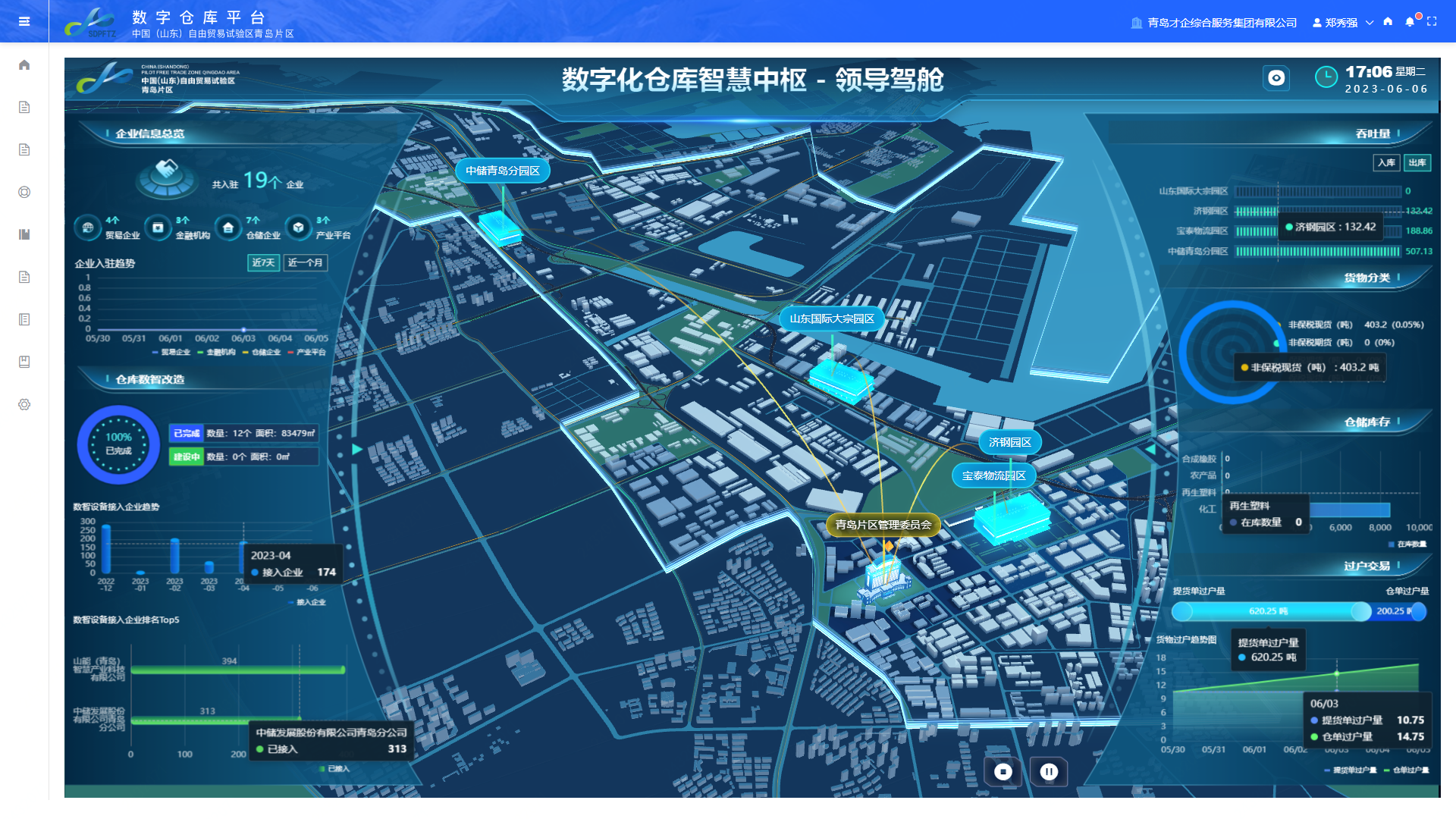Expand the user dropdown next to 郑秀强
This screenshot has height=819, width=1456.
click(1370, 23)
